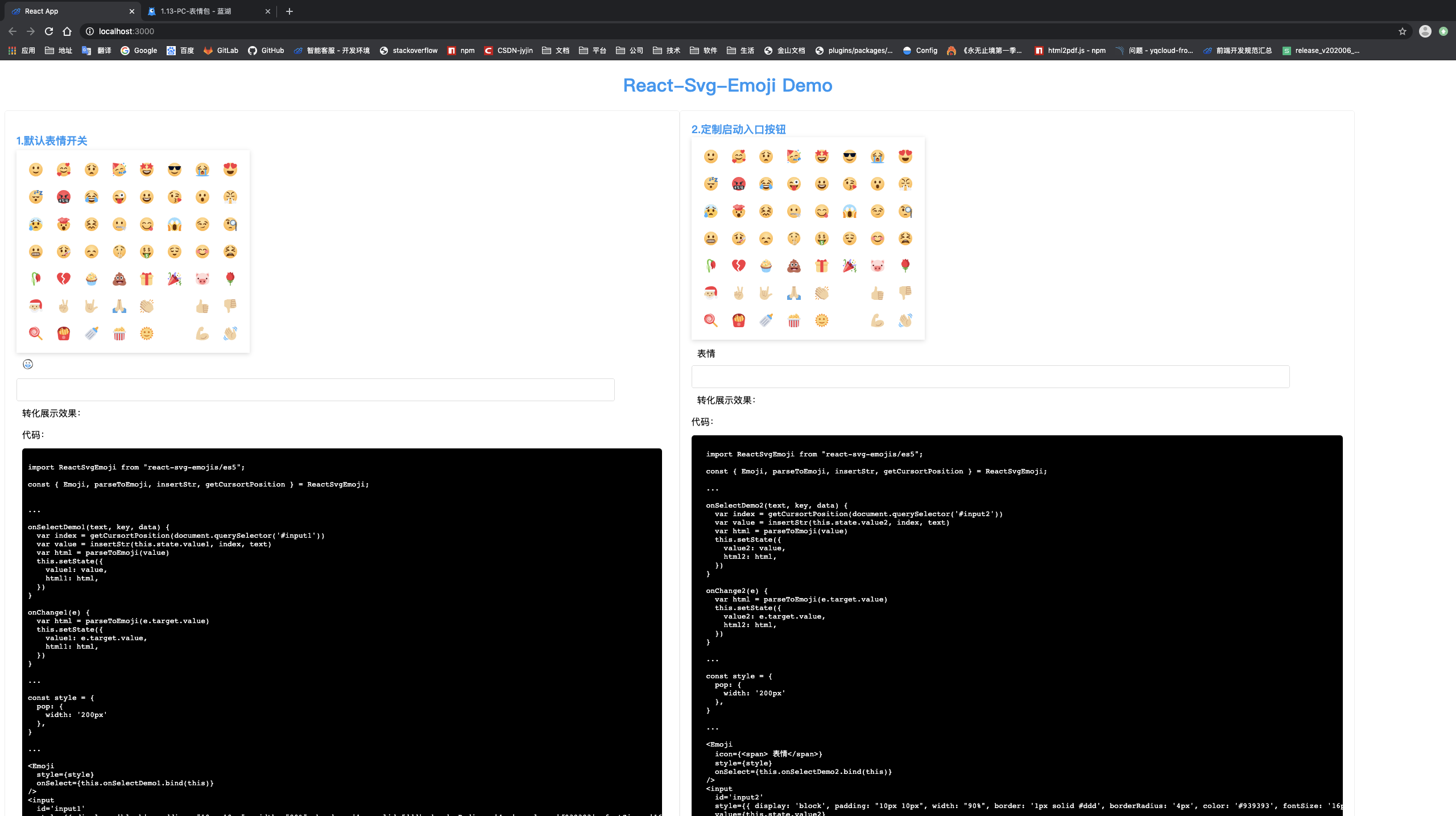Toggle emoji panel via 表情 trigger text

coord(706,353)
